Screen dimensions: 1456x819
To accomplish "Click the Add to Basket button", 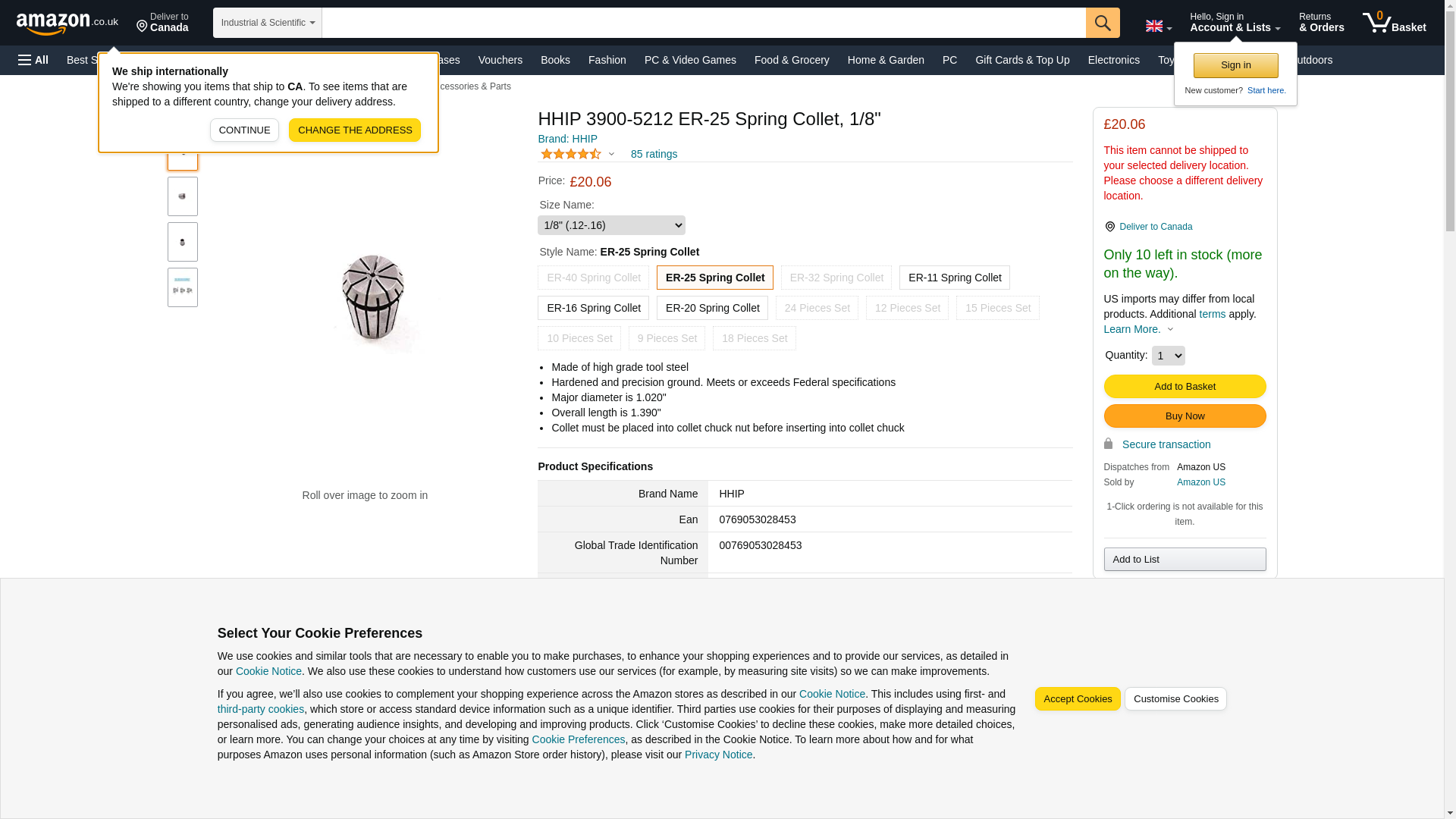I will pyautogui.click(x=1185, y=387).
